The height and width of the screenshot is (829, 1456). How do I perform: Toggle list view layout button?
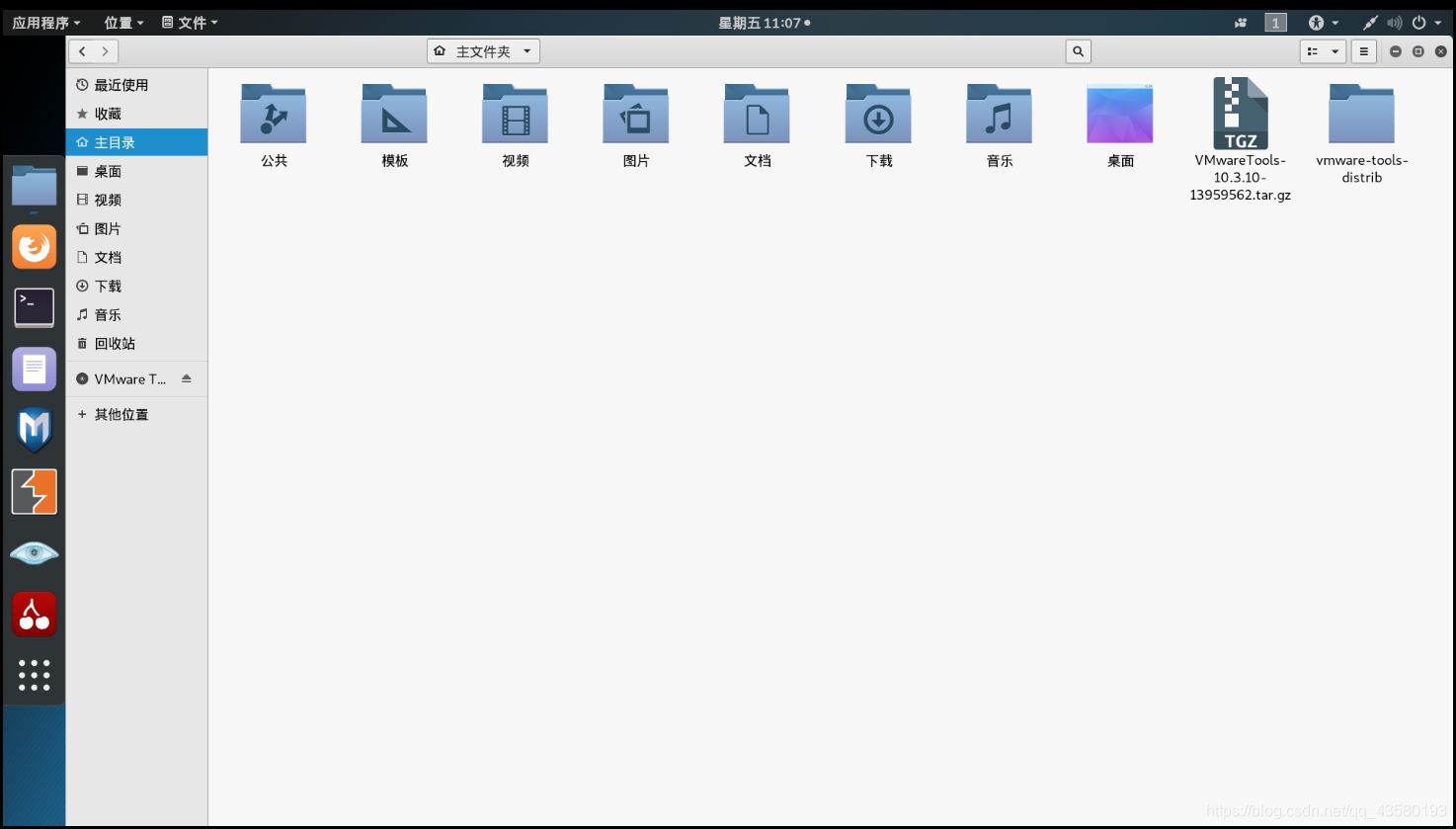tap(1312, 51)
